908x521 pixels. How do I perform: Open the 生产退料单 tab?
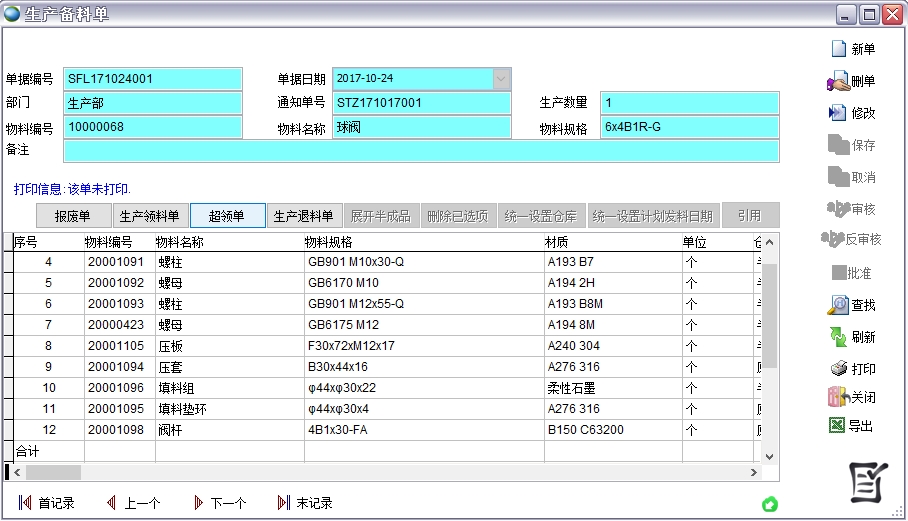point(304,216)
